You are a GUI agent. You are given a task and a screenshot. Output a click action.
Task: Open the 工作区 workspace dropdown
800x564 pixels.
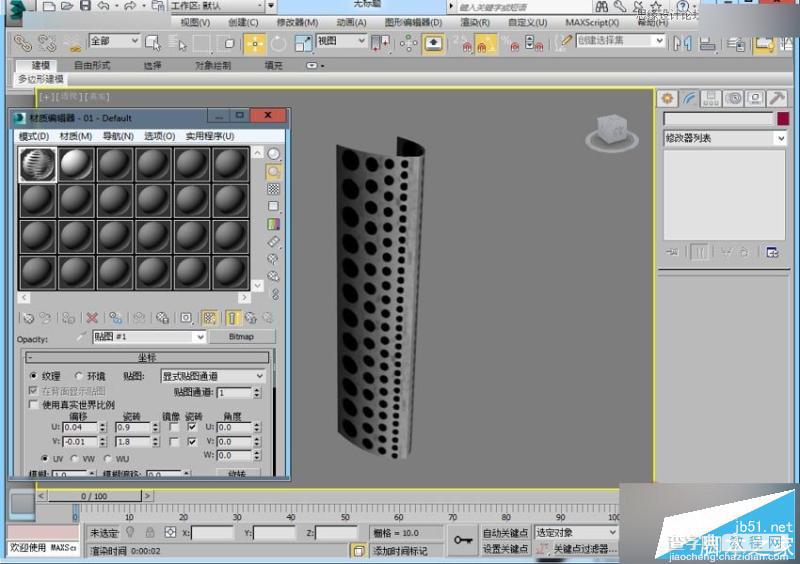[x=217, y=6]
